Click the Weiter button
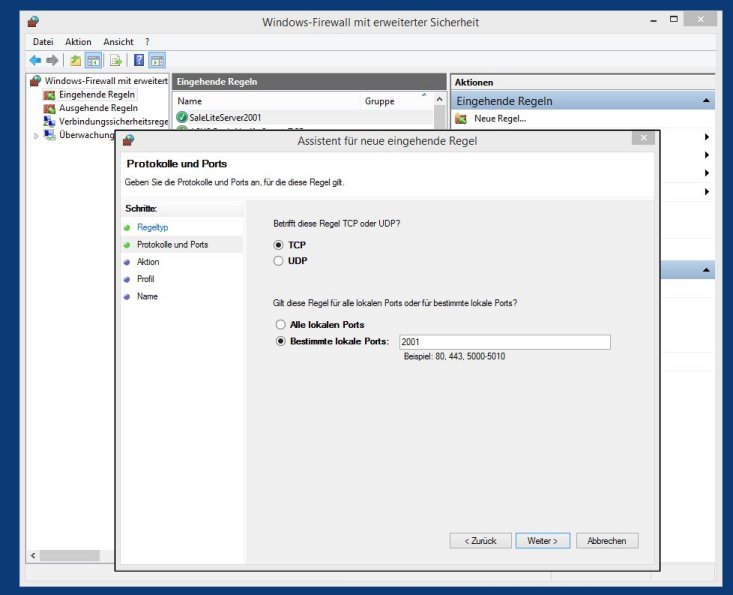The image size is (733, 595). 543,541
